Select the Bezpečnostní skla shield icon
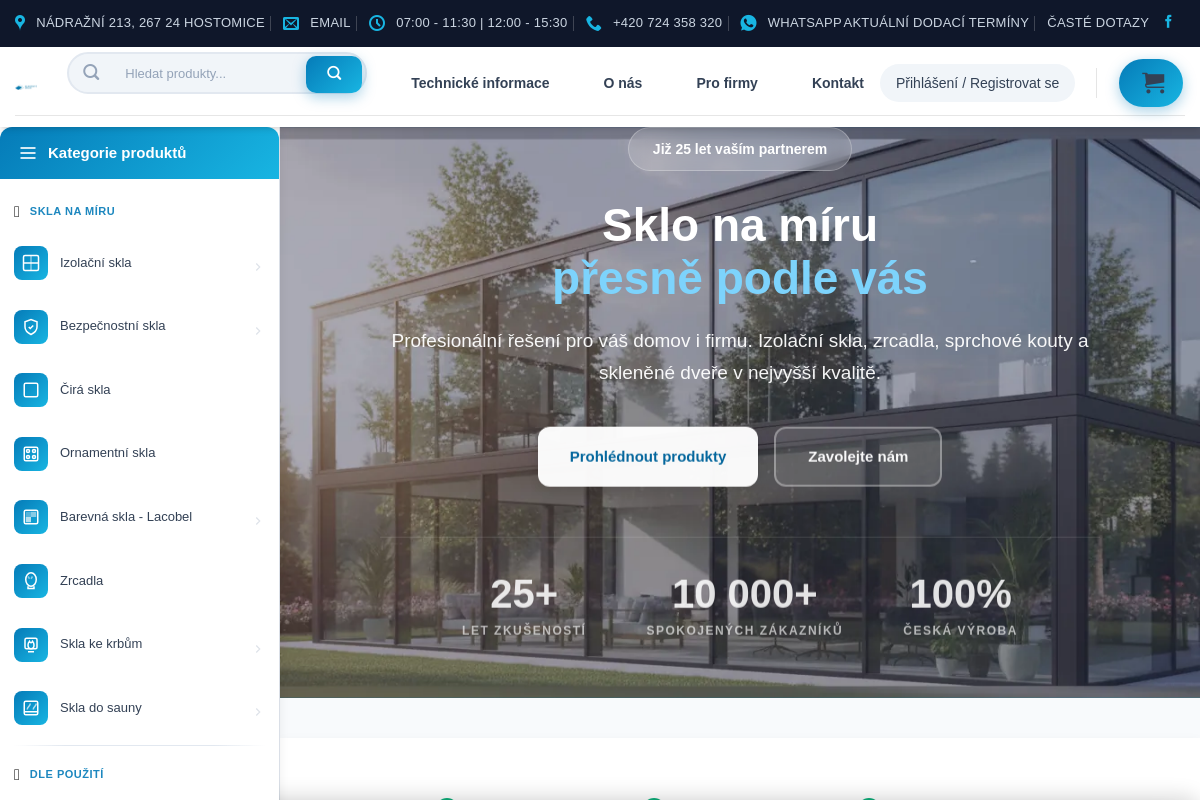 coord(31,326)
